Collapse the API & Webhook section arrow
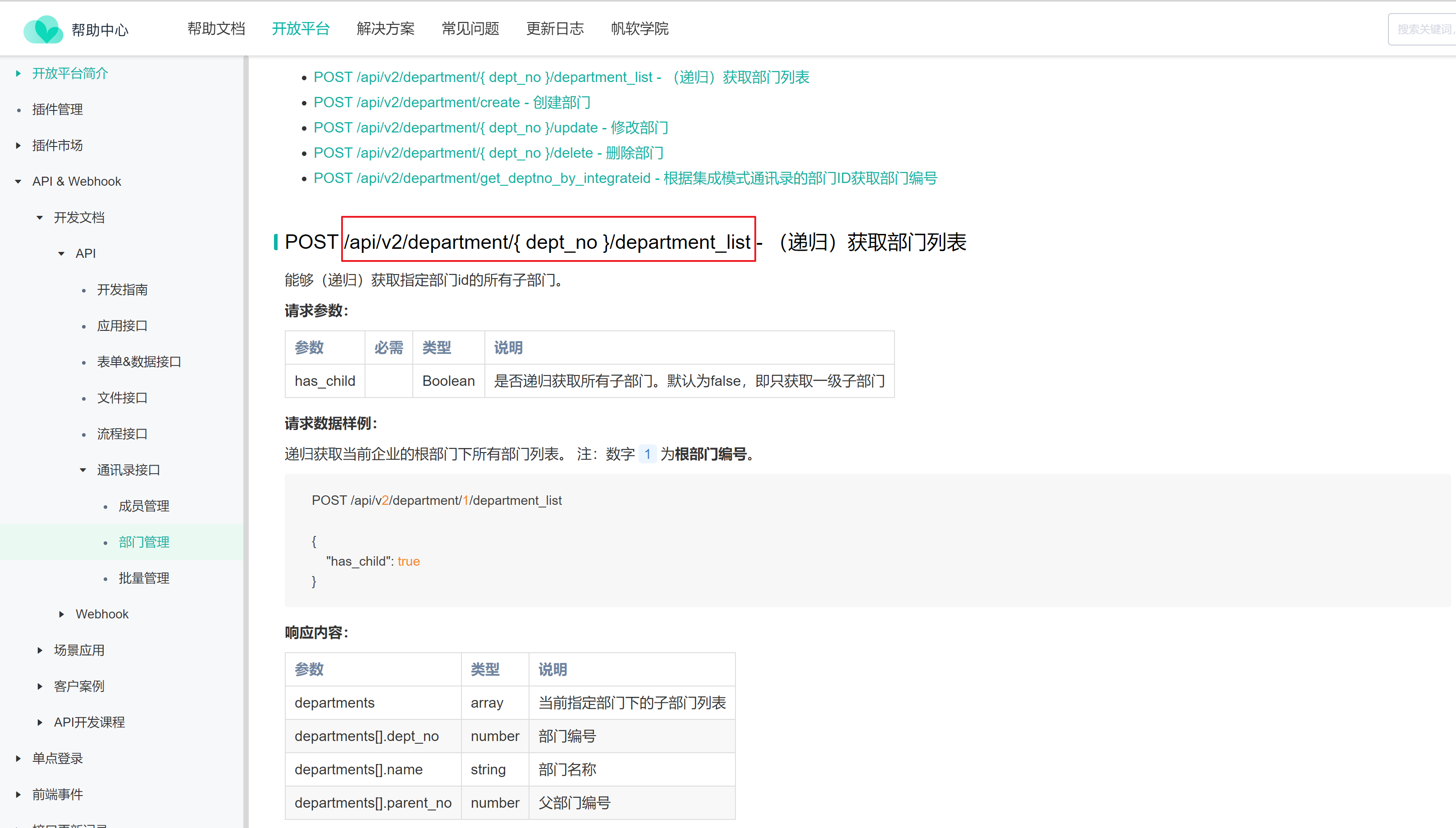Screen dimensions: 1456x828 click(x=18, y=181)
